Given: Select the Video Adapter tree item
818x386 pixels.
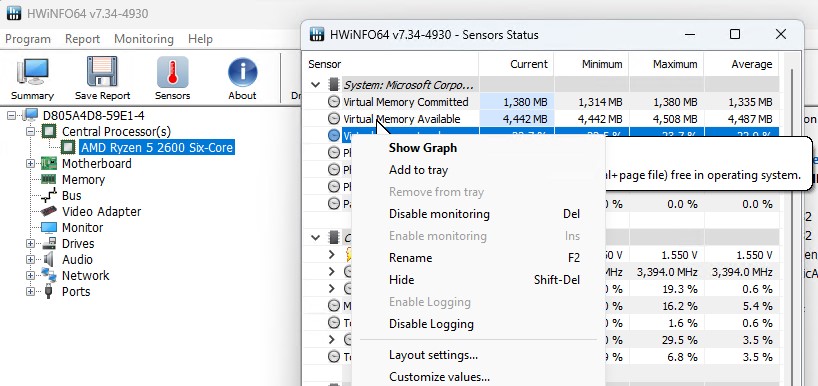Looking at the screenshot, I should 101,212.
